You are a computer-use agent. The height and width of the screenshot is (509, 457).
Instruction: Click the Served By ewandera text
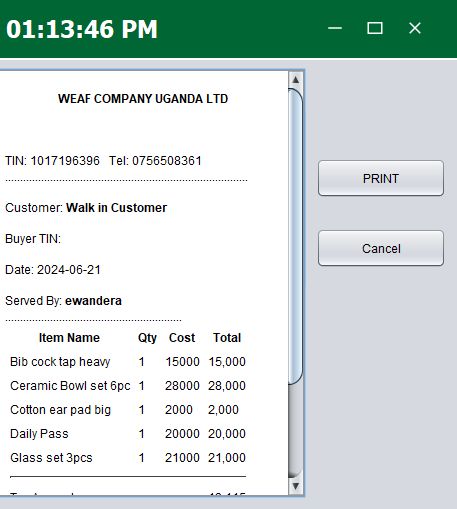63,301
